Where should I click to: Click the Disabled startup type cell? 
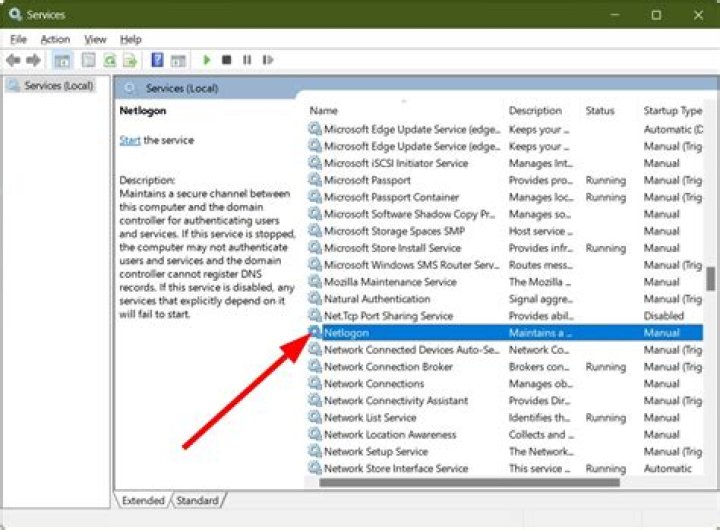coord(664,316)
